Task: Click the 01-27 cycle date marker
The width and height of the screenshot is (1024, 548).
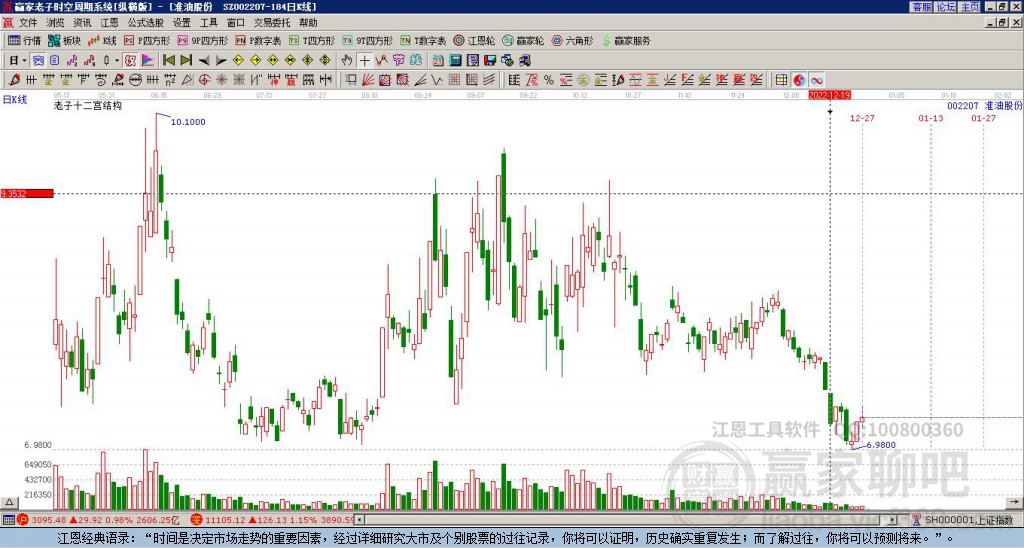Action: pos(984,118)
